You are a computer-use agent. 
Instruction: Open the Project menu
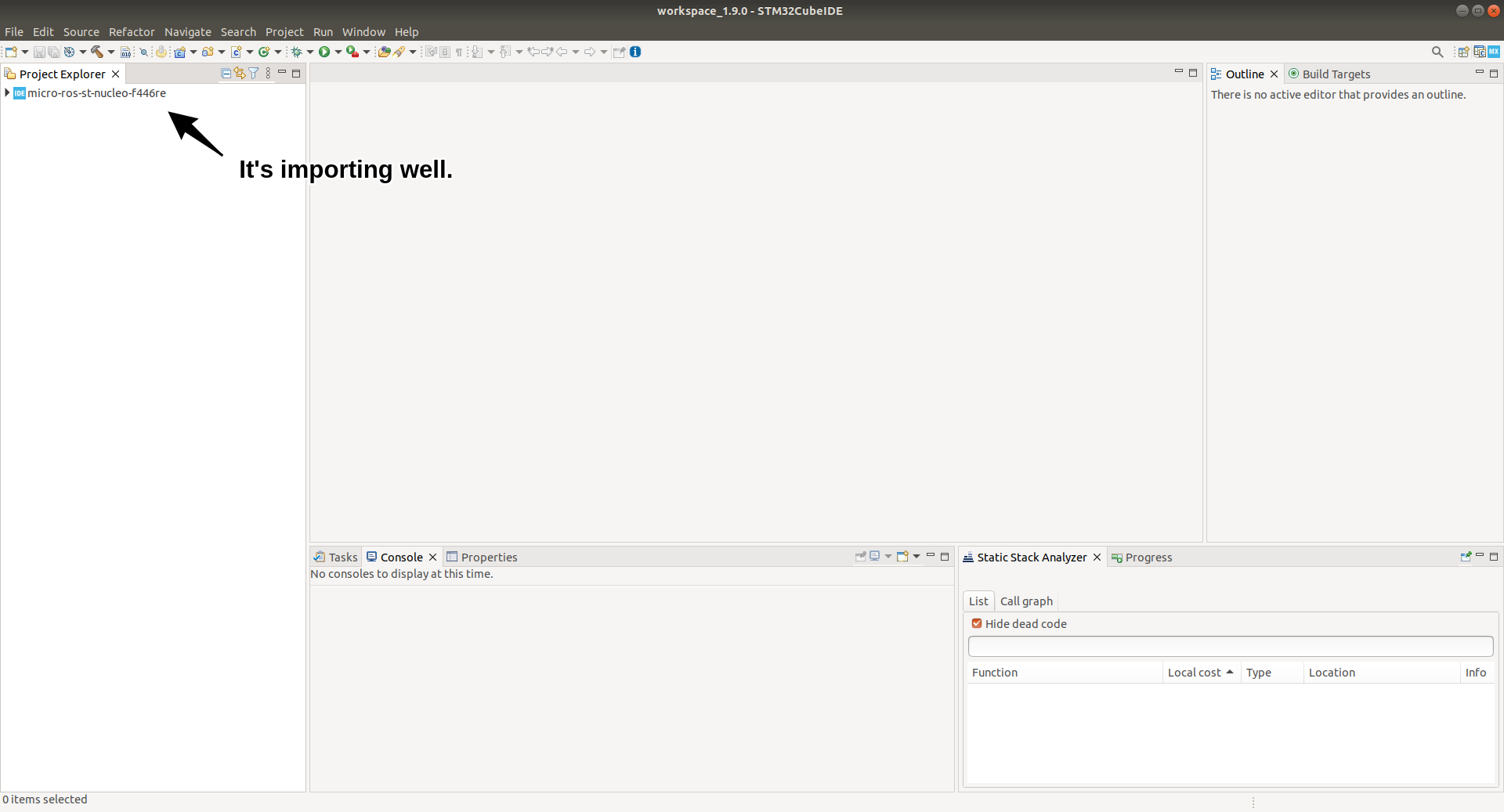pos(284,32)
